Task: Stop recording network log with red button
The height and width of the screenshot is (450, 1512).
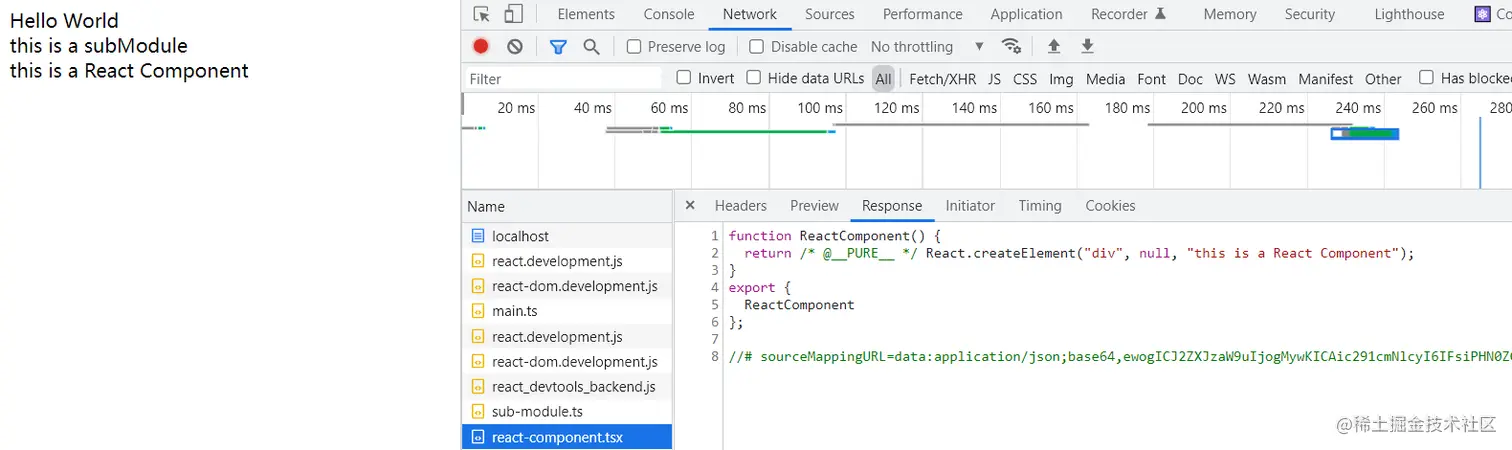Action: pyautogui.click(x=481, y=46)
